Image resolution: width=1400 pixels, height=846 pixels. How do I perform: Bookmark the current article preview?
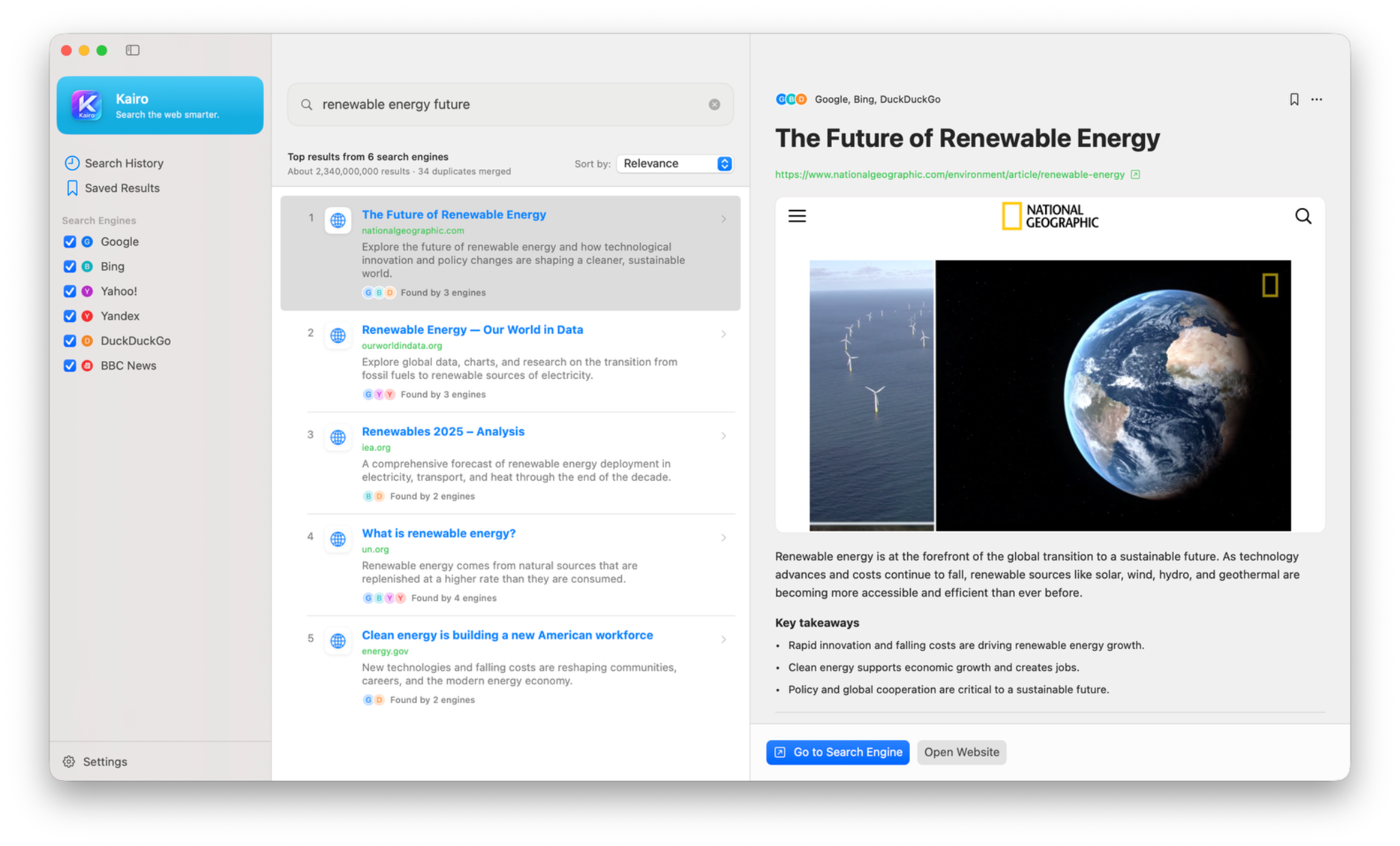click(1294, 99)
